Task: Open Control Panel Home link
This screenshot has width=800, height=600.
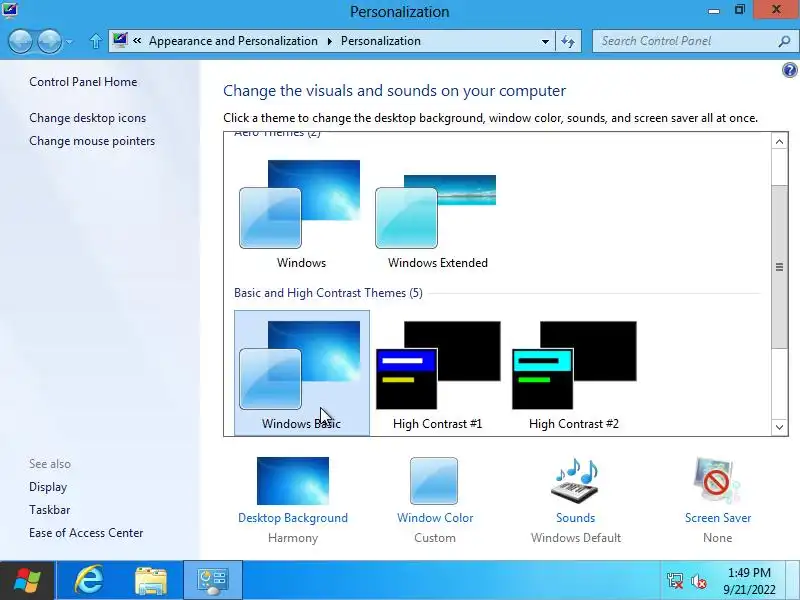Action: click(x=83, y=82)
